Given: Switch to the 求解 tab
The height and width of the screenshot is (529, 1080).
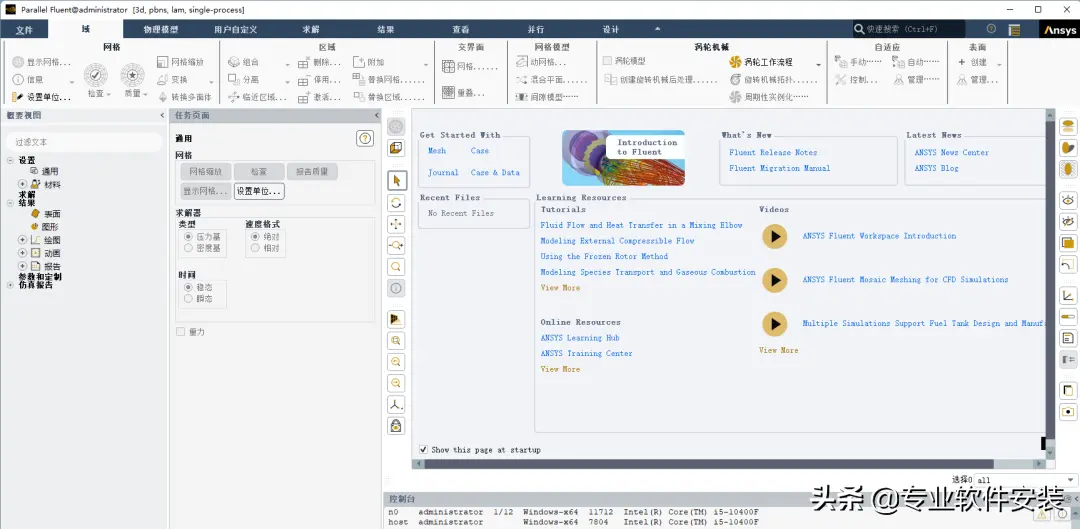Looking at the screenshot, I should [311, 30].
